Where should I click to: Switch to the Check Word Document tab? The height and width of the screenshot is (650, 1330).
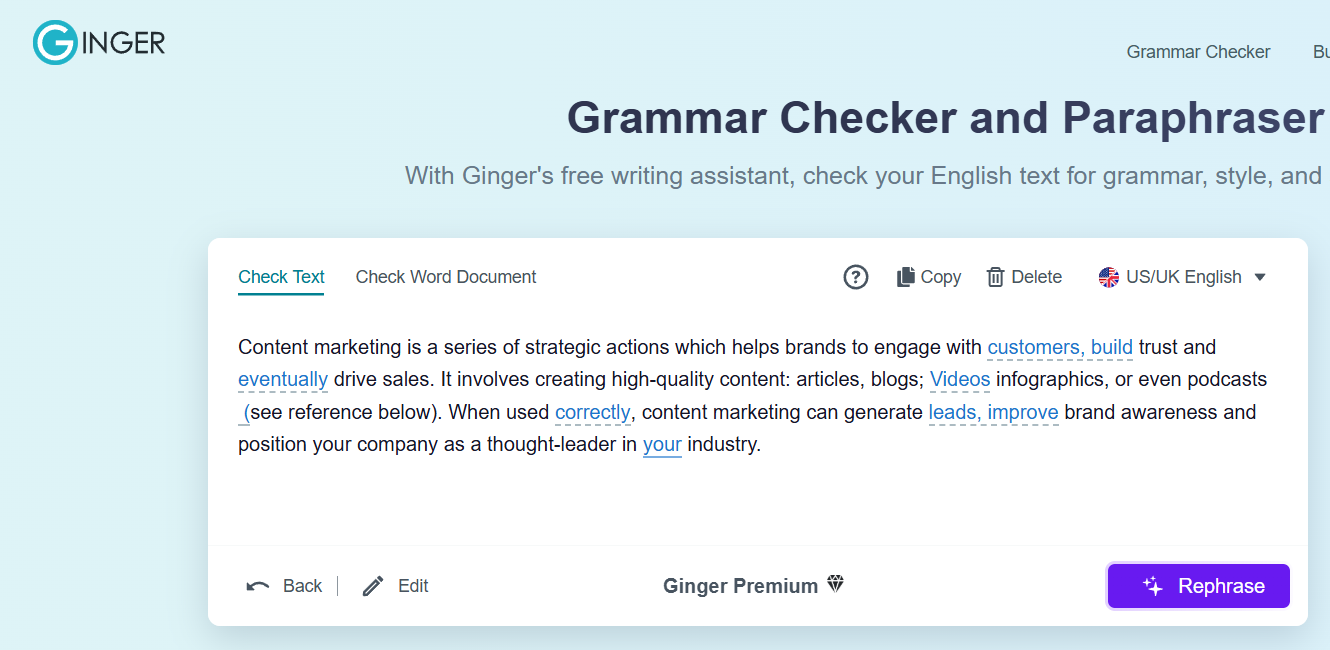click(446, 277)
